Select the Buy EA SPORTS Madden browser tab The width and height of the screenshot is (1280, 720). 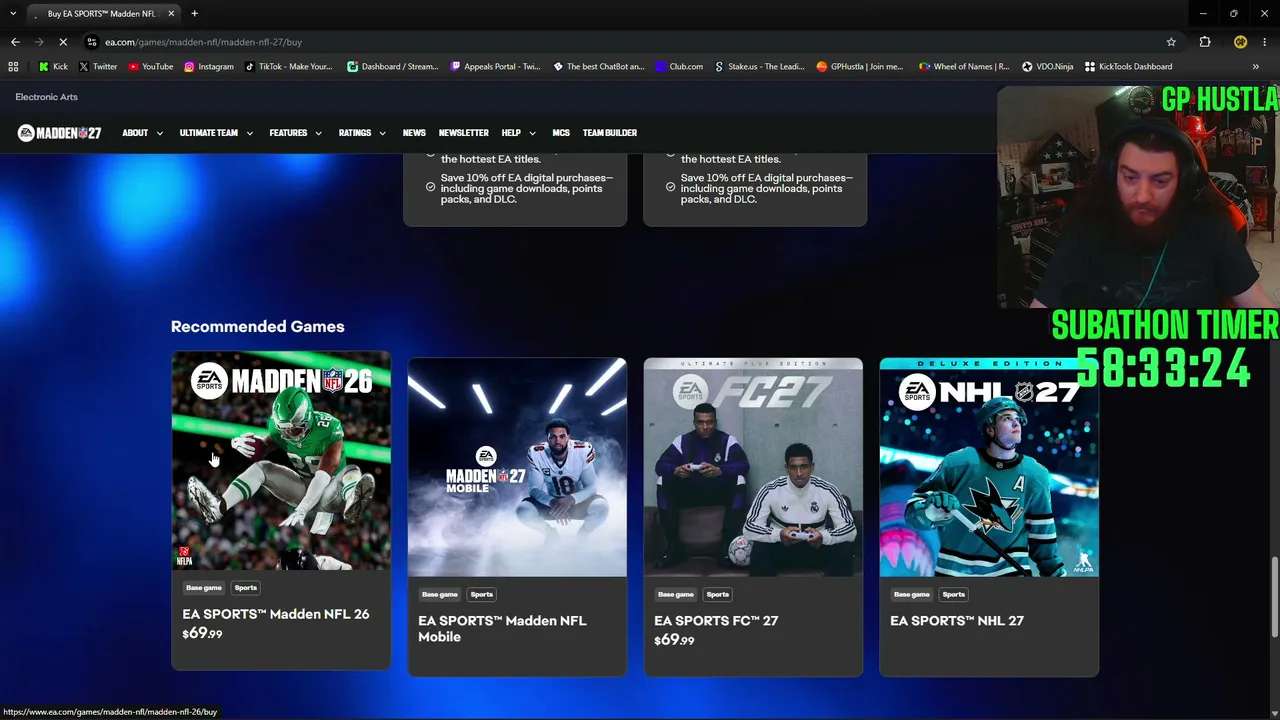103,14
